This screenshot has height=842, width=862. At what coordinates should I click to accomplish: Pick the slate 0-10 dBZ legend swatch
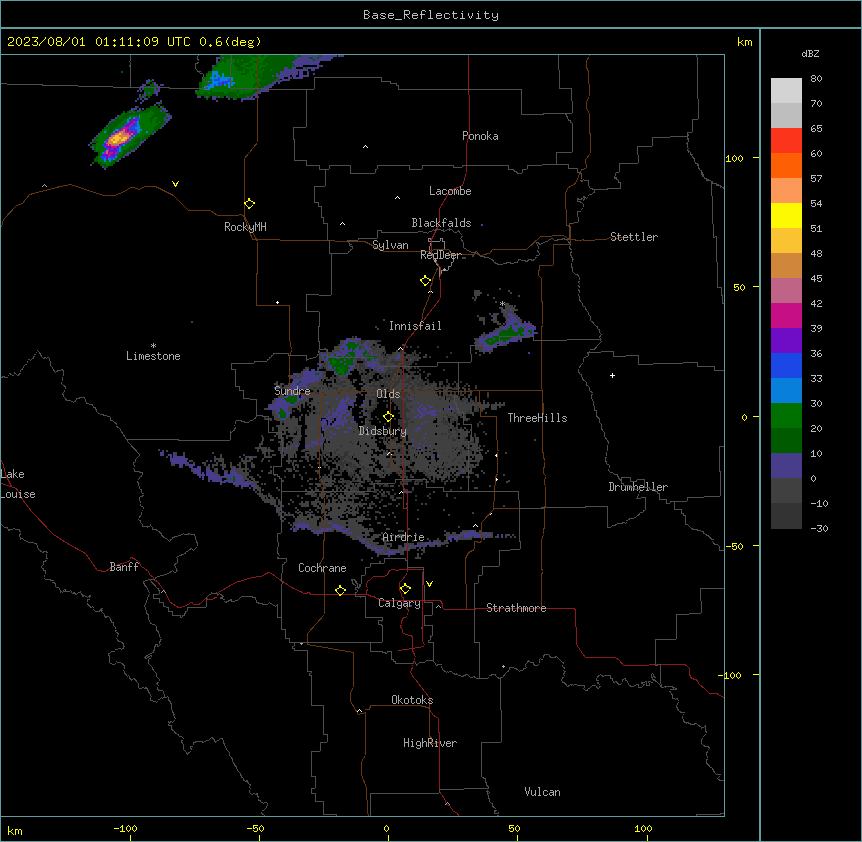click(x=786, y=466)
